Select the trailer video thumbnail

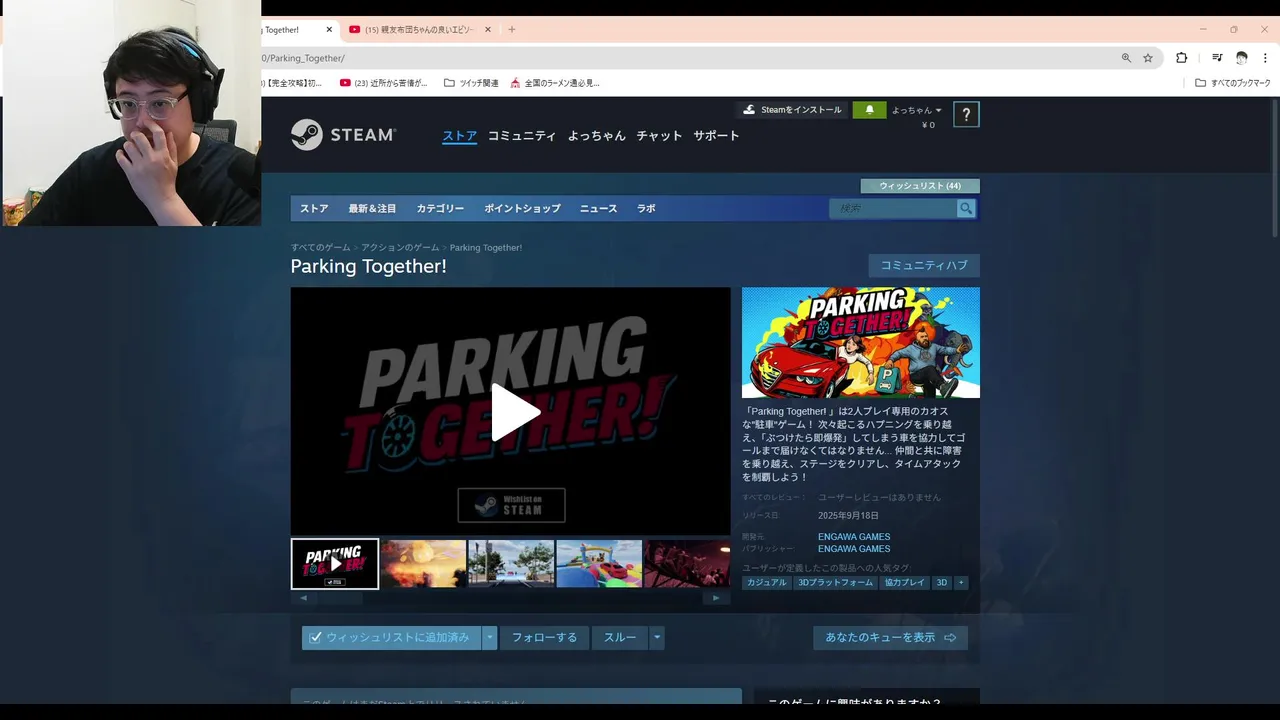pyautogui.click(x=335, y=564)
